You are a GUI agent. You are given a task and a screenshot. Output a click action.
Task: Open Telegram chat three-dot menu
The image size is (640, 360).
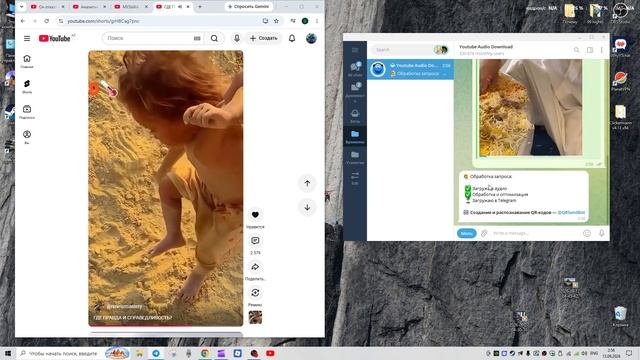point(602,50)
